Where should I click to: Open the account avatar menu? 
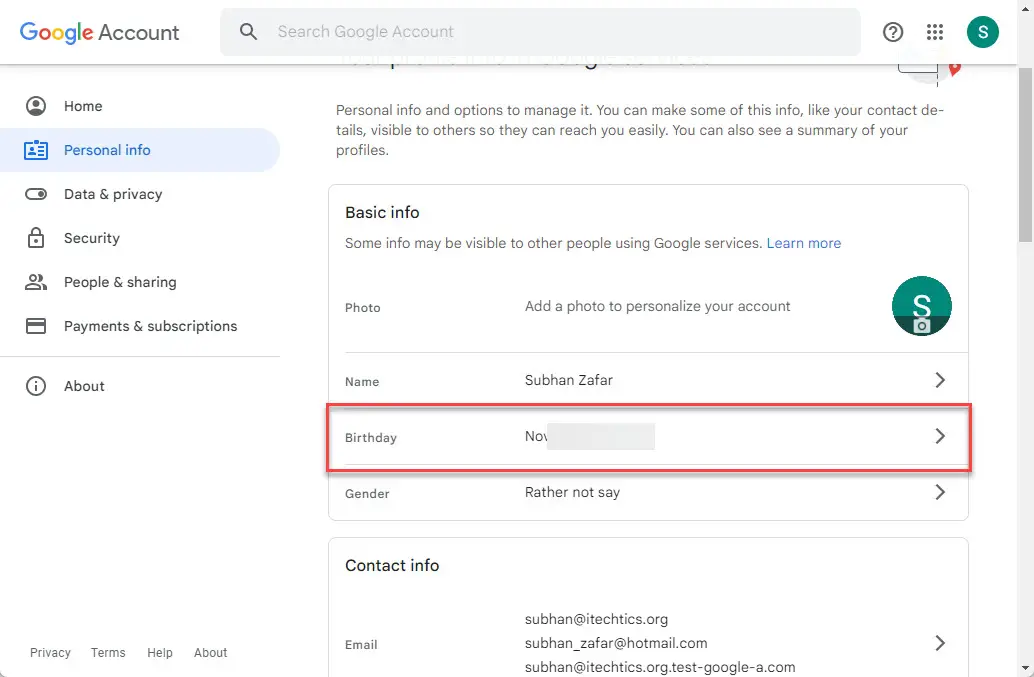click(x=982, y=32)
